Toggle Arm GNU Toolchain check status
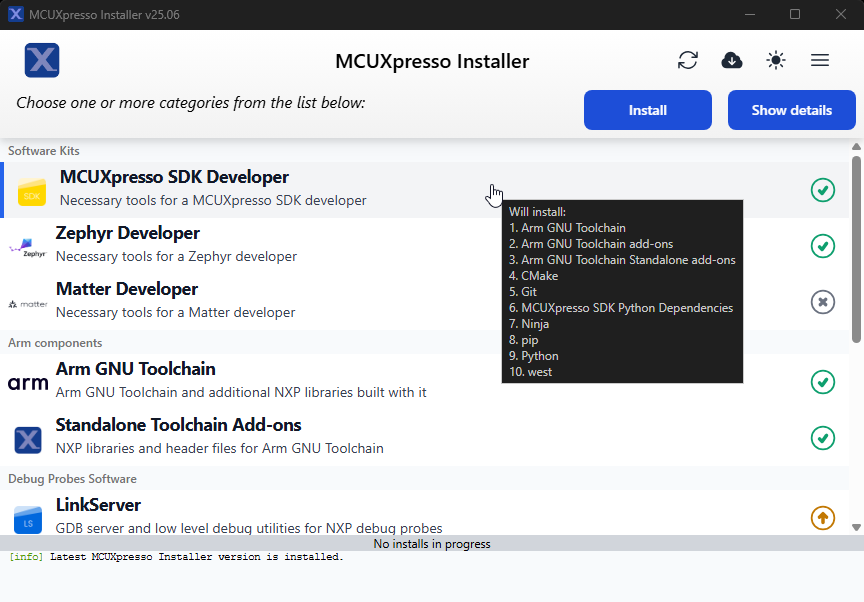Viewport: 864px width, 602px height. click(823, 382)
